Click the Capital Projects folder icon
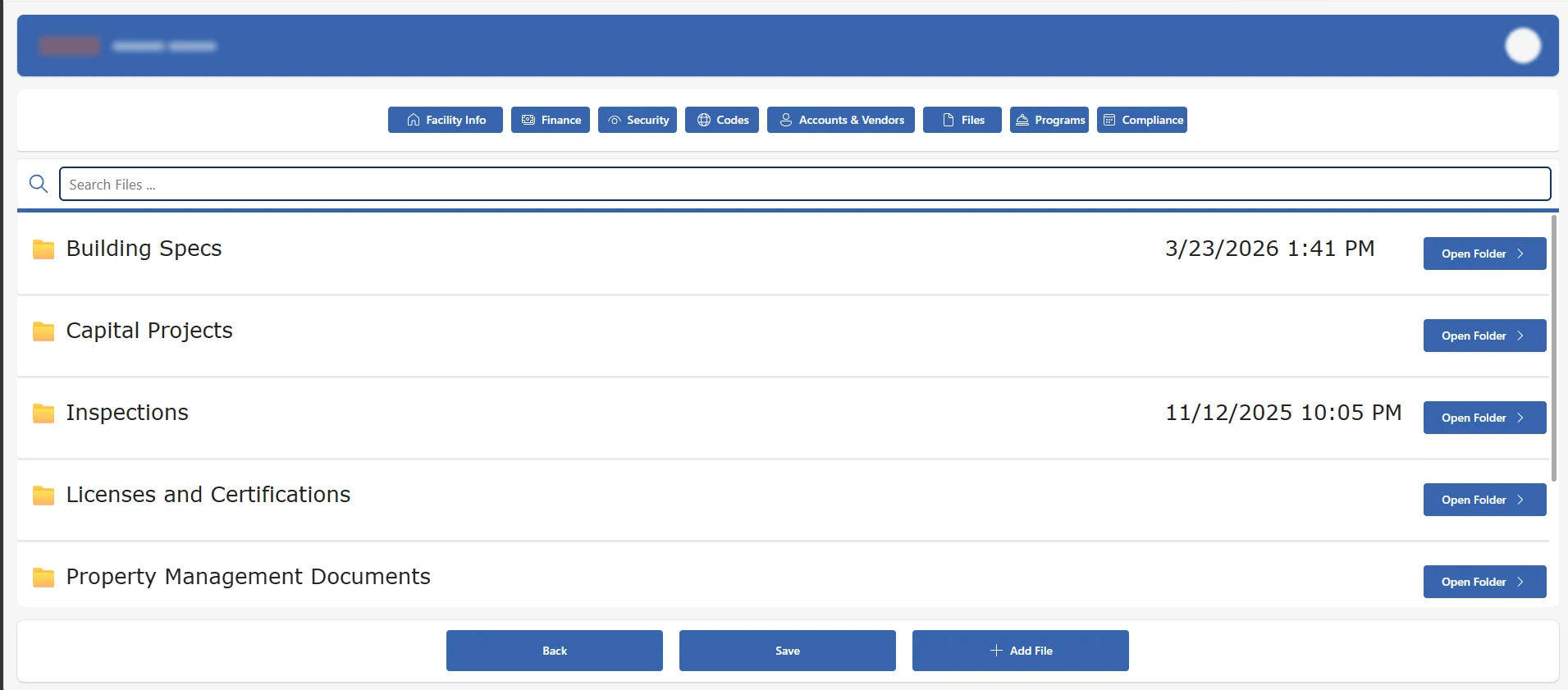 (x=43, y=331)
